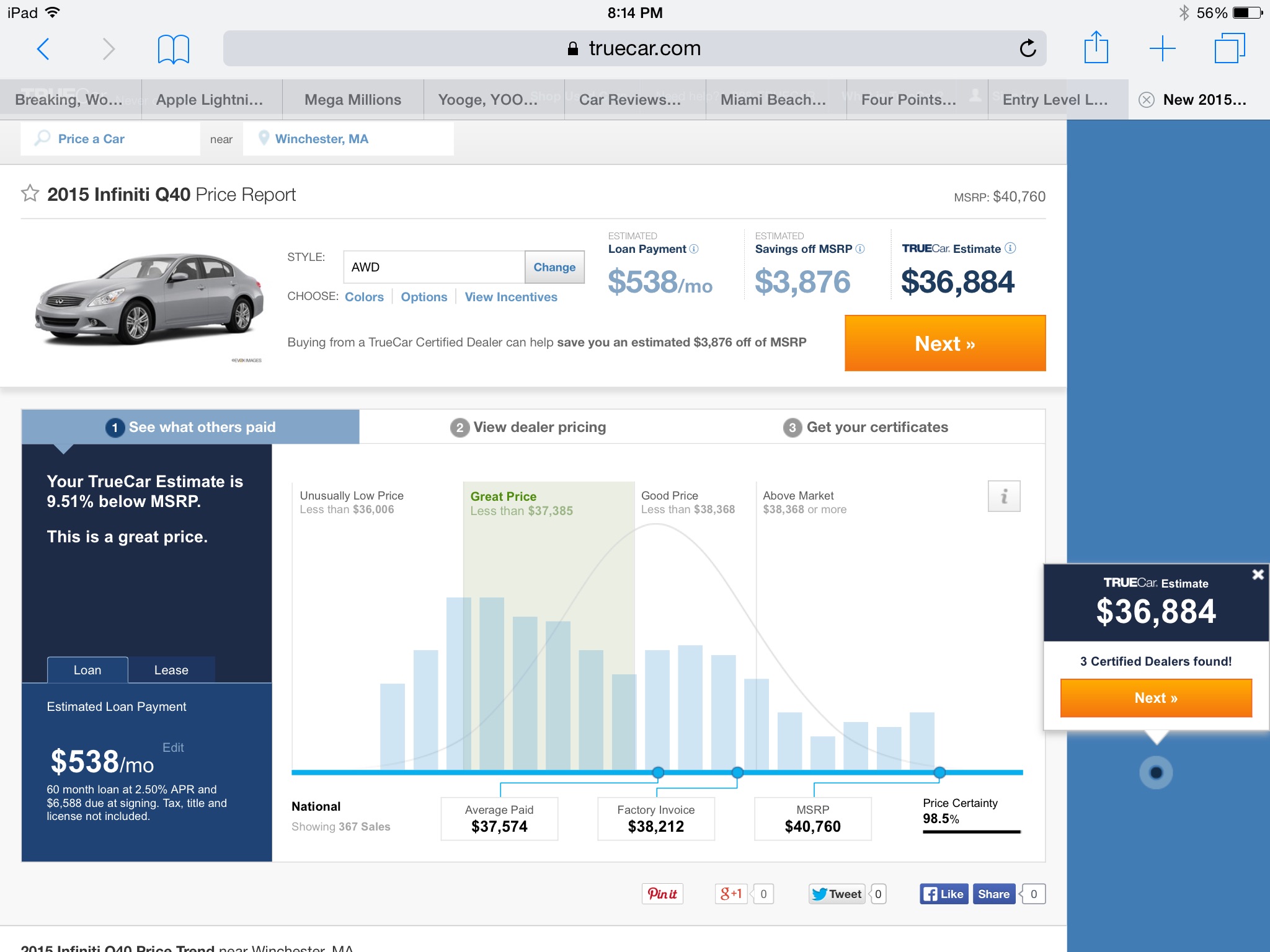Select the Loan toggle
This screenshot has width=1270, height=952.
87,670
